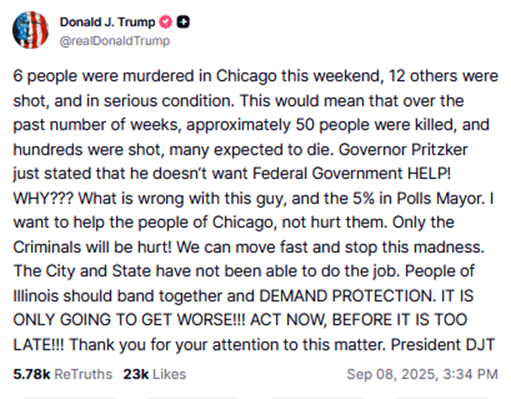Click 'WHY???' in the post body
Viewport: 511px width, 399px height.
(43, 198)
